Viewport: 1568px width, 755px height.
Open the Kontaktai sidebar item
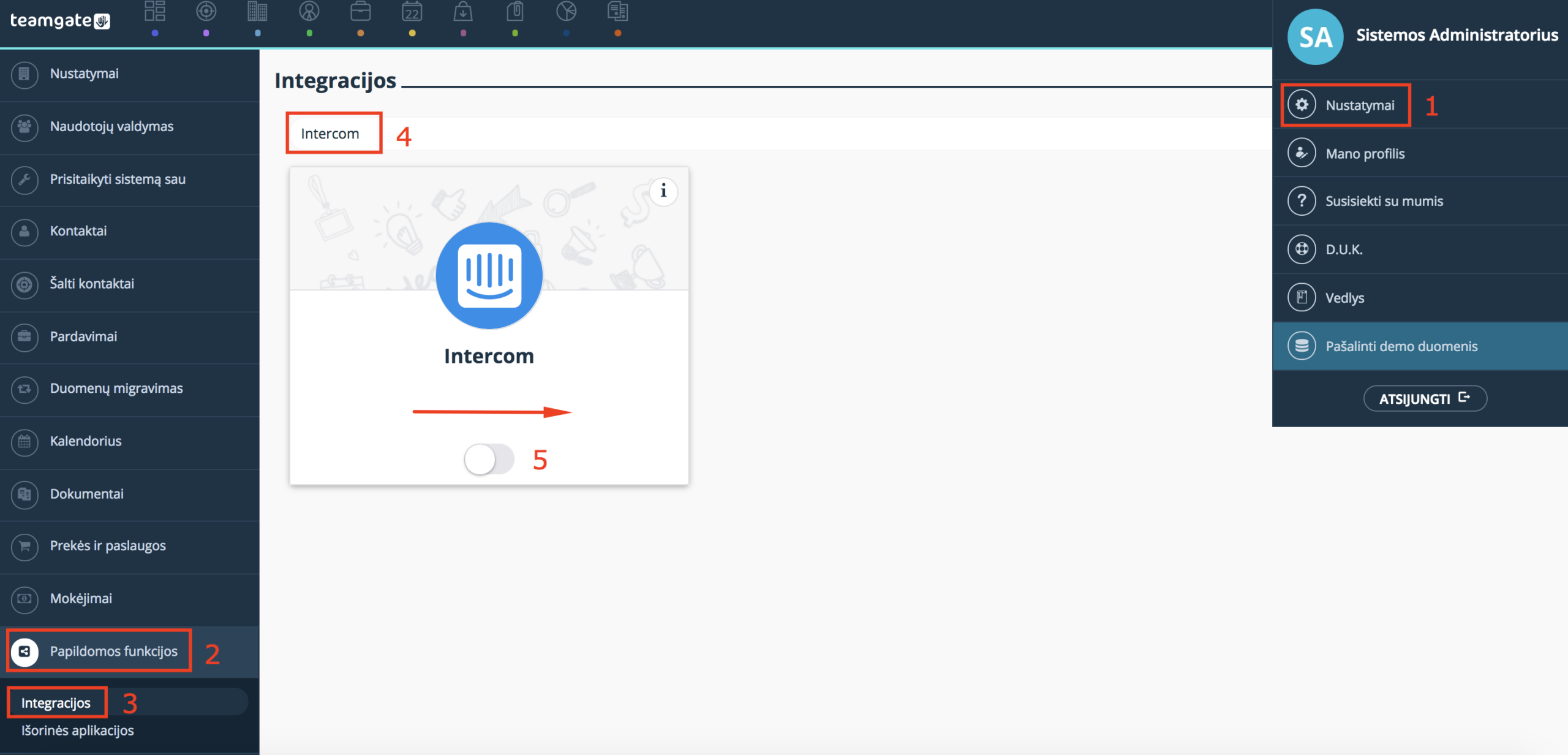pos(129,232)
